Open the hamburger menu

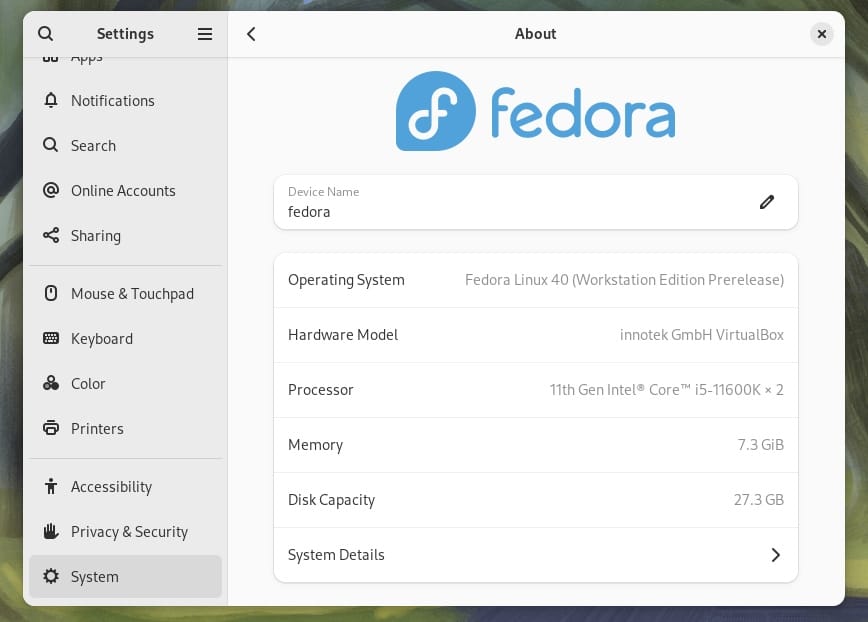[x=205, y=33]
